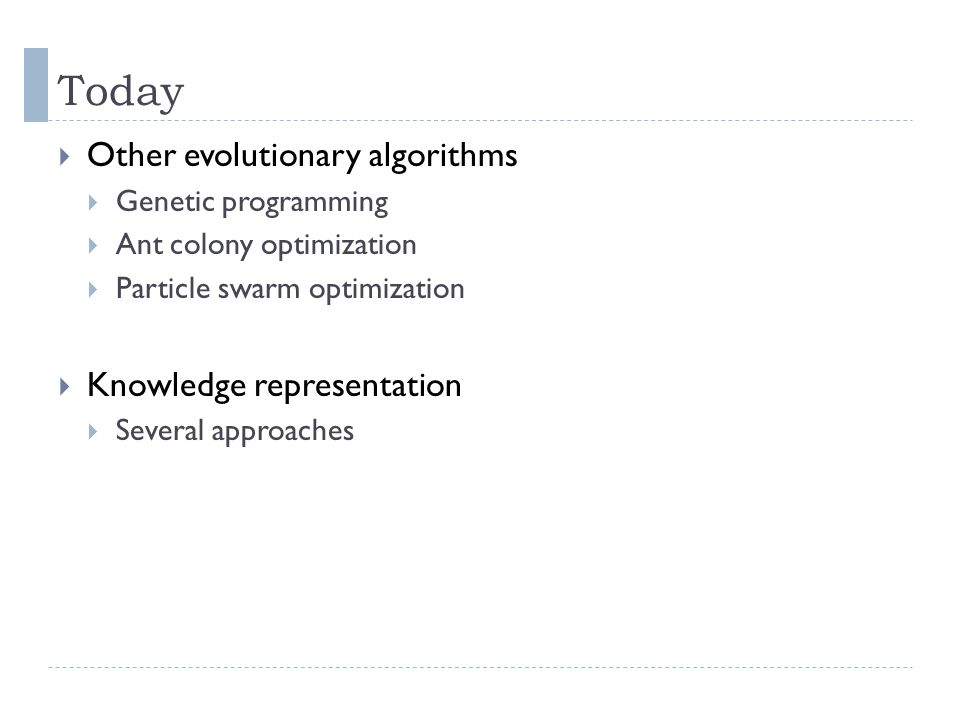Select the word Knowledge in the second heading
960x720 pixels.
pos(167,386)
